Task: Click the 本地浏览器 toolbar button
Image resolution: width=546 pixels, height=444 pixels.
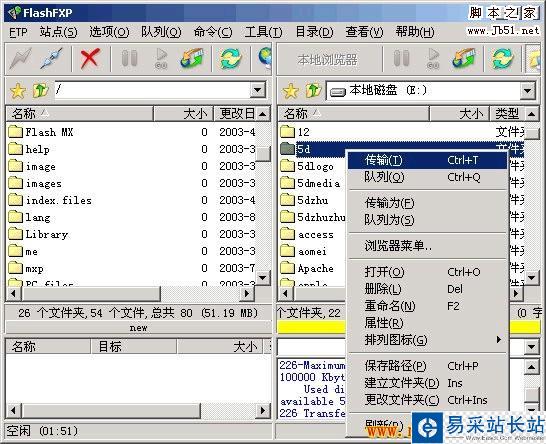Action: (x=328, y=59)
